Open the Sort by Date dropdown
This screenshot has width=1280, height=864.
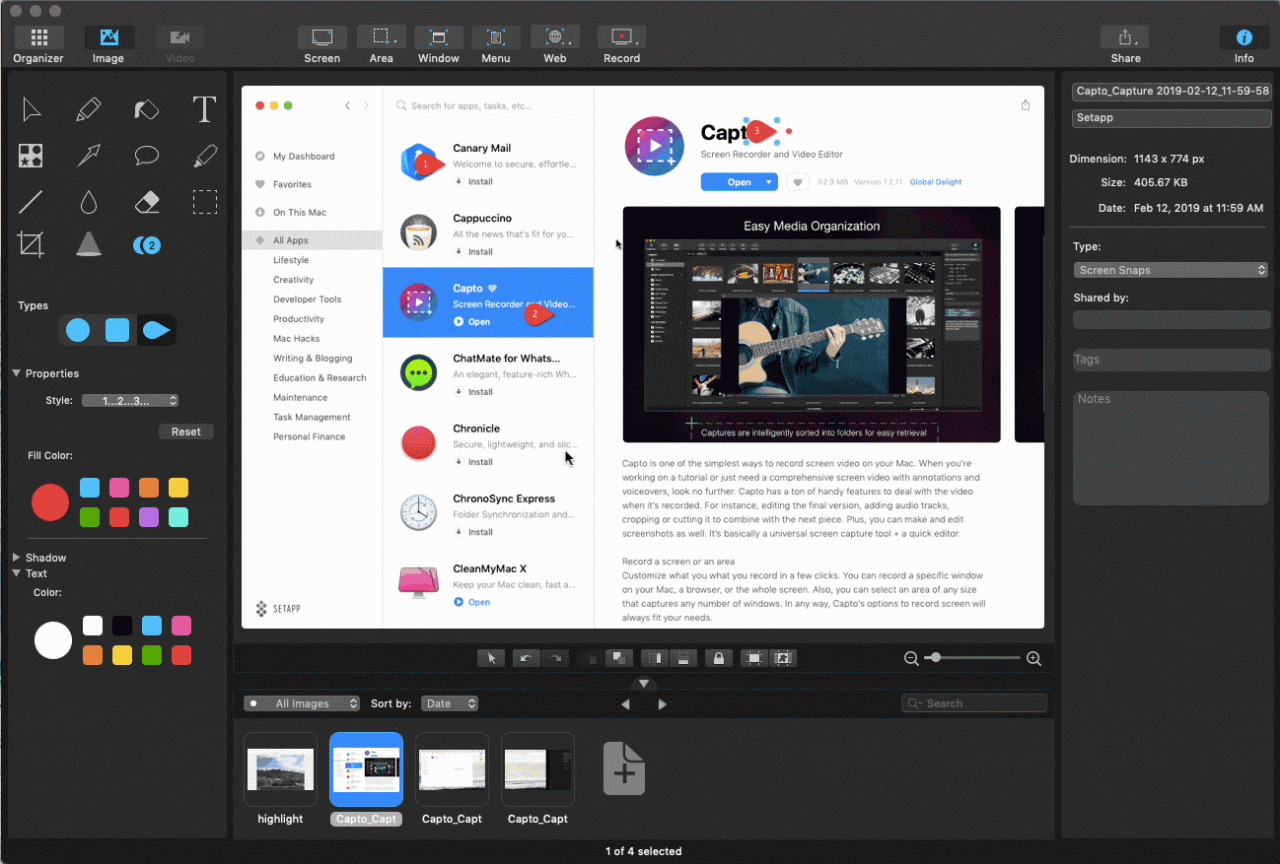449,703
